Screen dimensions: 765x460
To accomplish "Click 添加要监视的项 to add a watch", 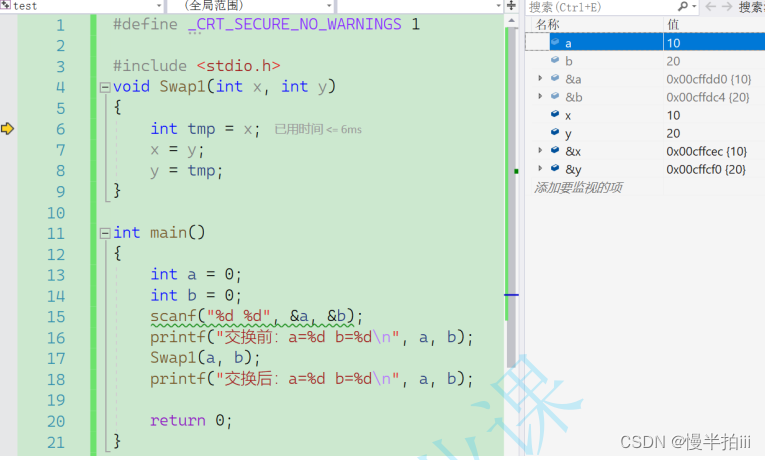I will (x=578, y=188).
